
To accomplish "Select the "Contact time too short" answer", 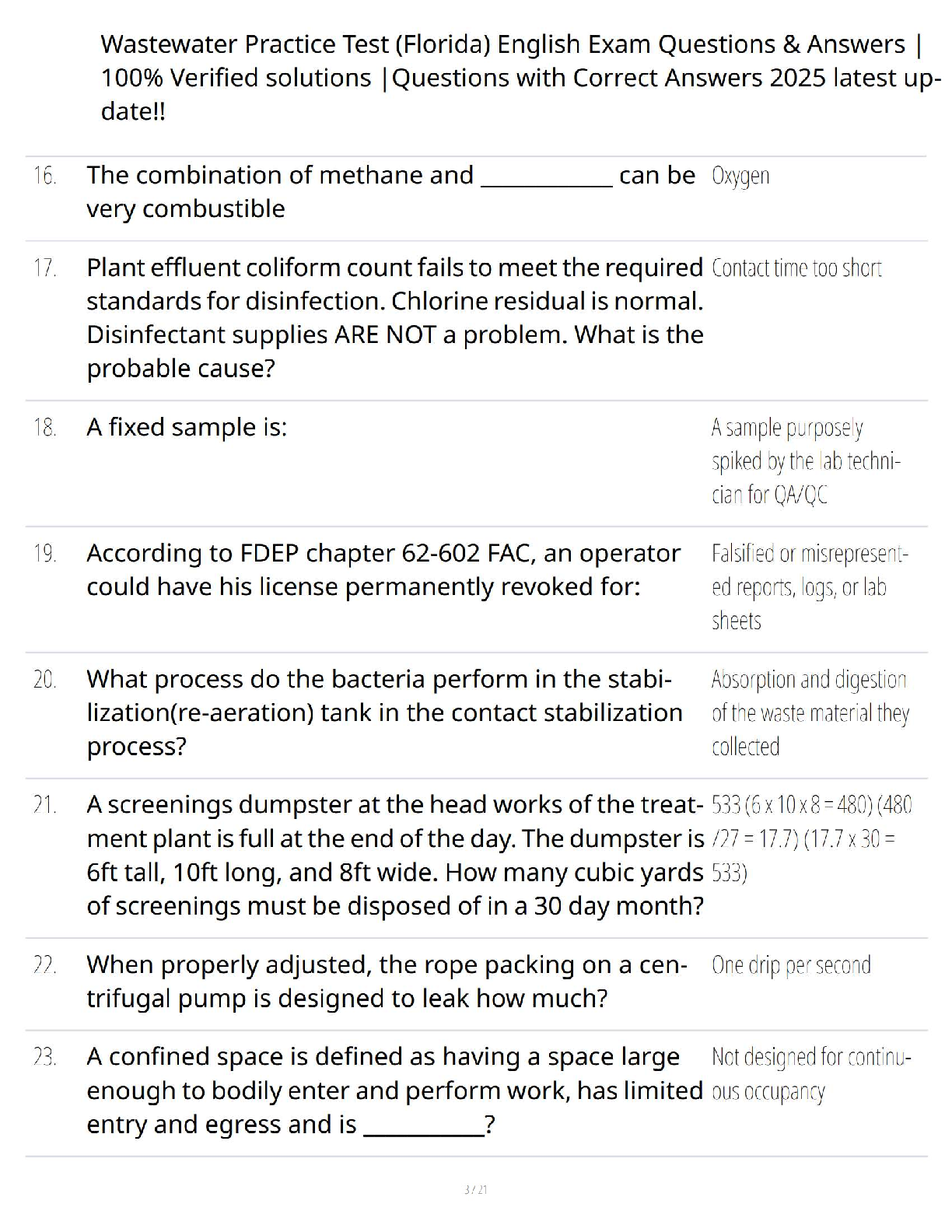I will coord(796,268).
